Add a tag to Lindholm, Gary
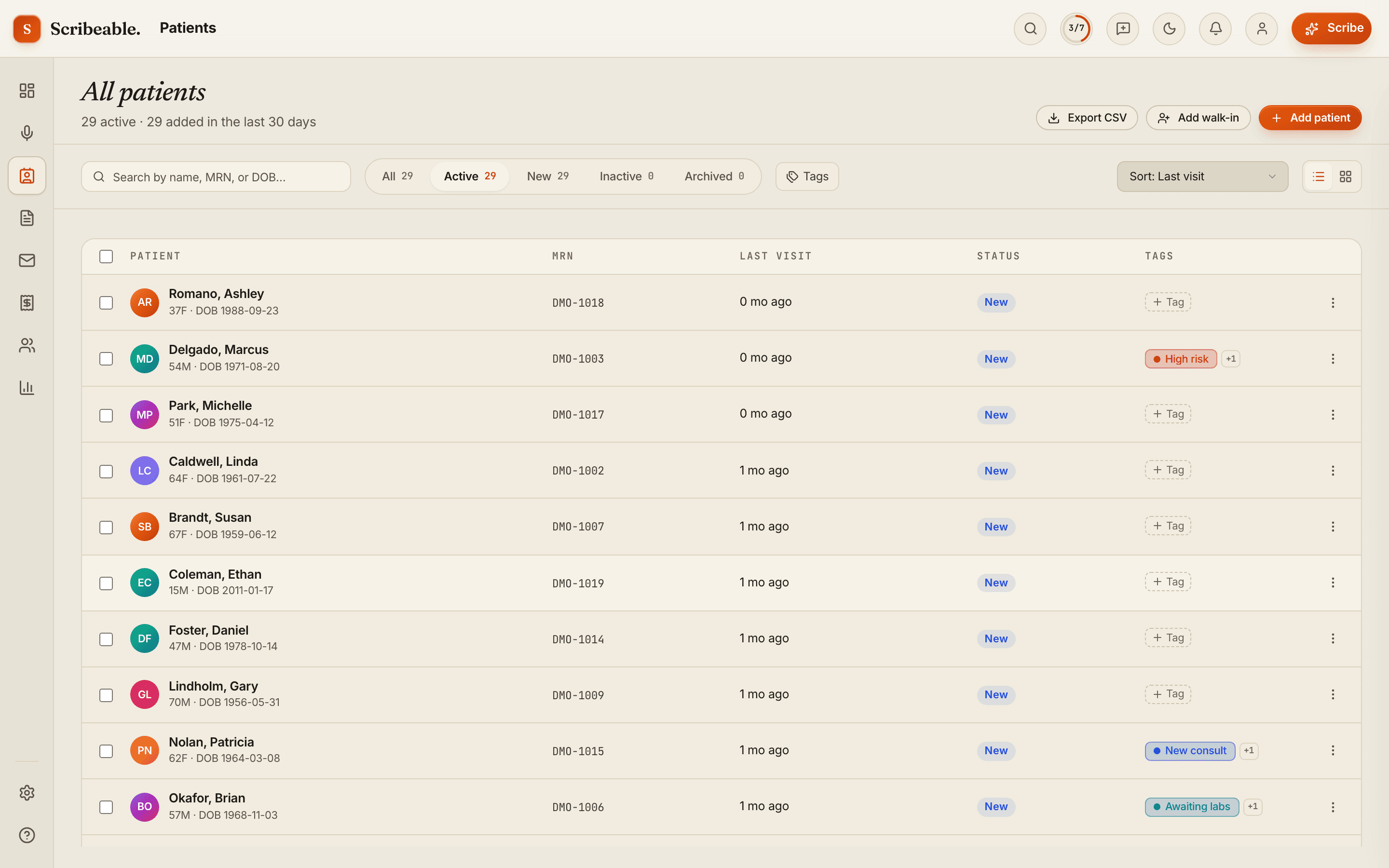This screenshot has width=1389, height=868. point(1168,694)
